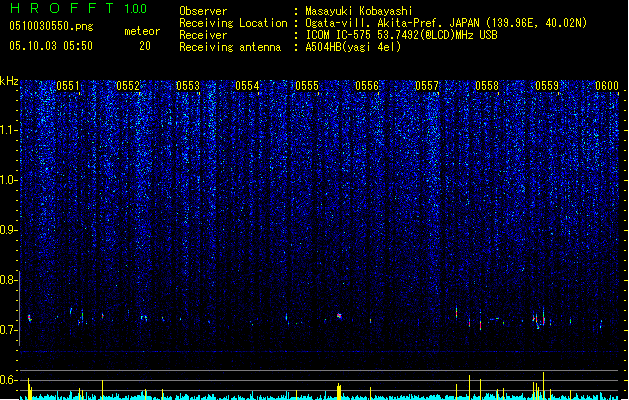The width and height of the screenshot is (629, 400).
Task: Click the kHz axis unit label
Action: coord(9,81)
